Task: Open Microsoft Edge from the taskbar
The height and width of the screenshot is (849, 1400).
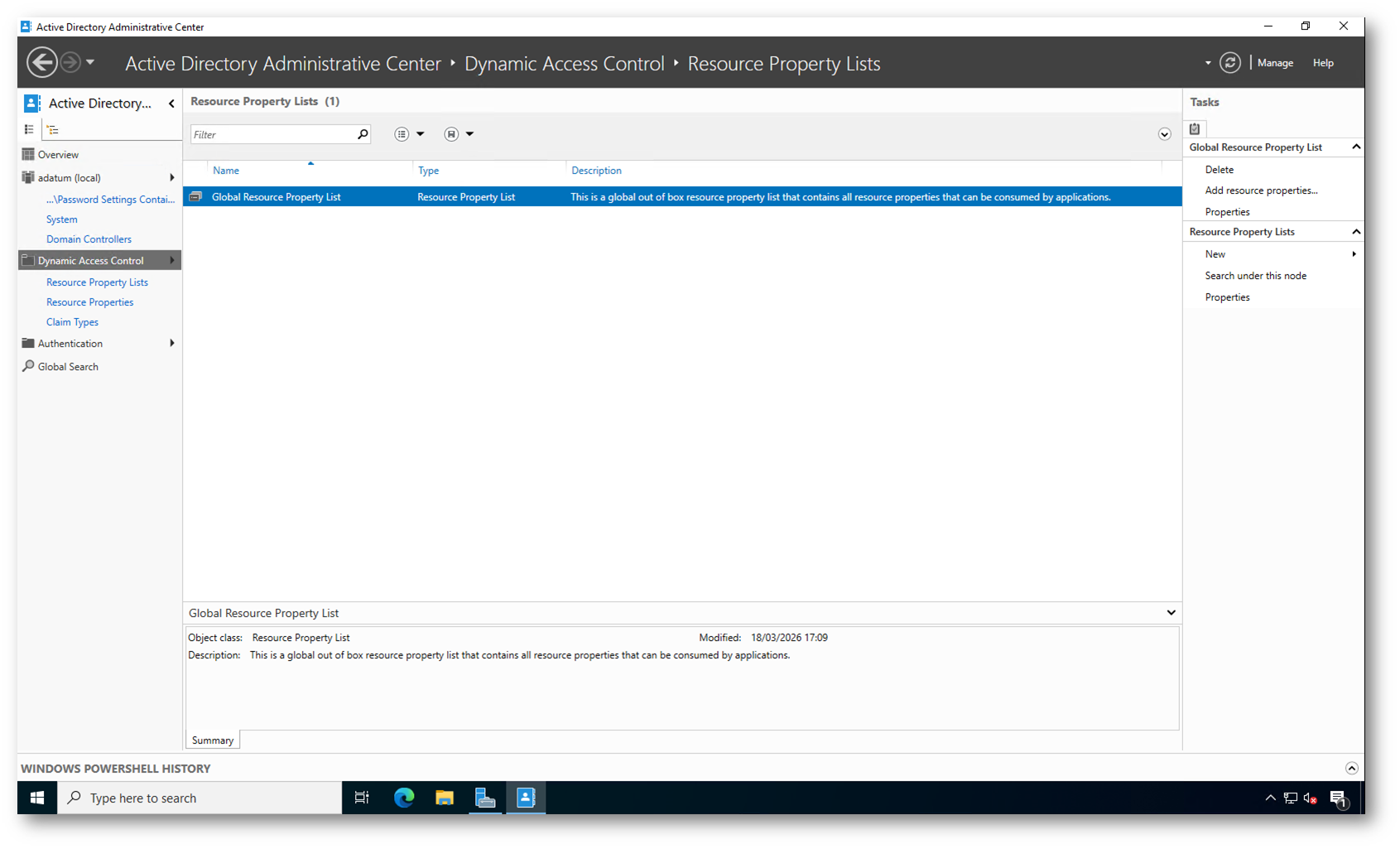Action: click(404, 798)
